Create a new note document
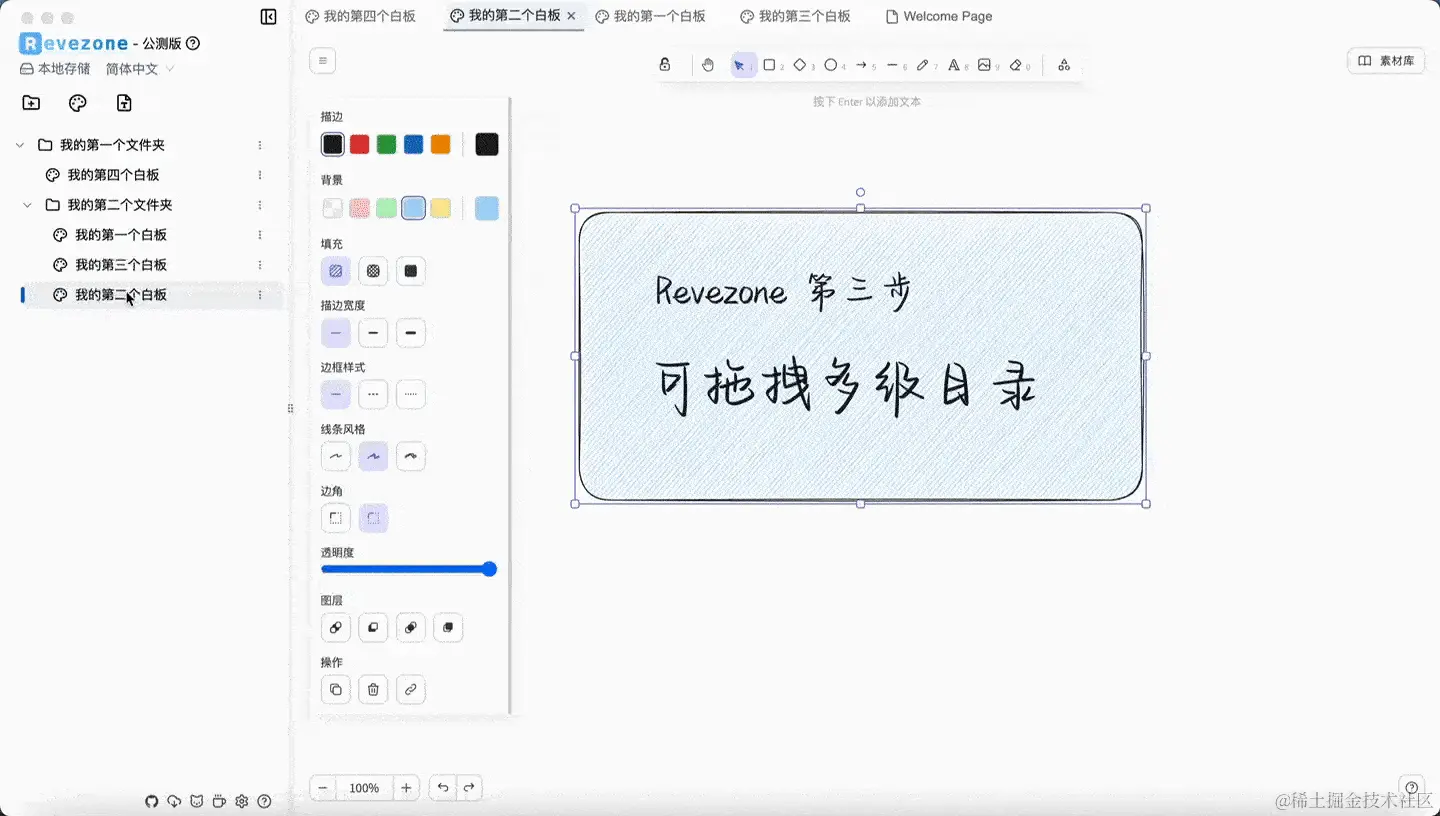Image resolution: width=1440 pixels, height=816 pixels. tap(123, 103)
